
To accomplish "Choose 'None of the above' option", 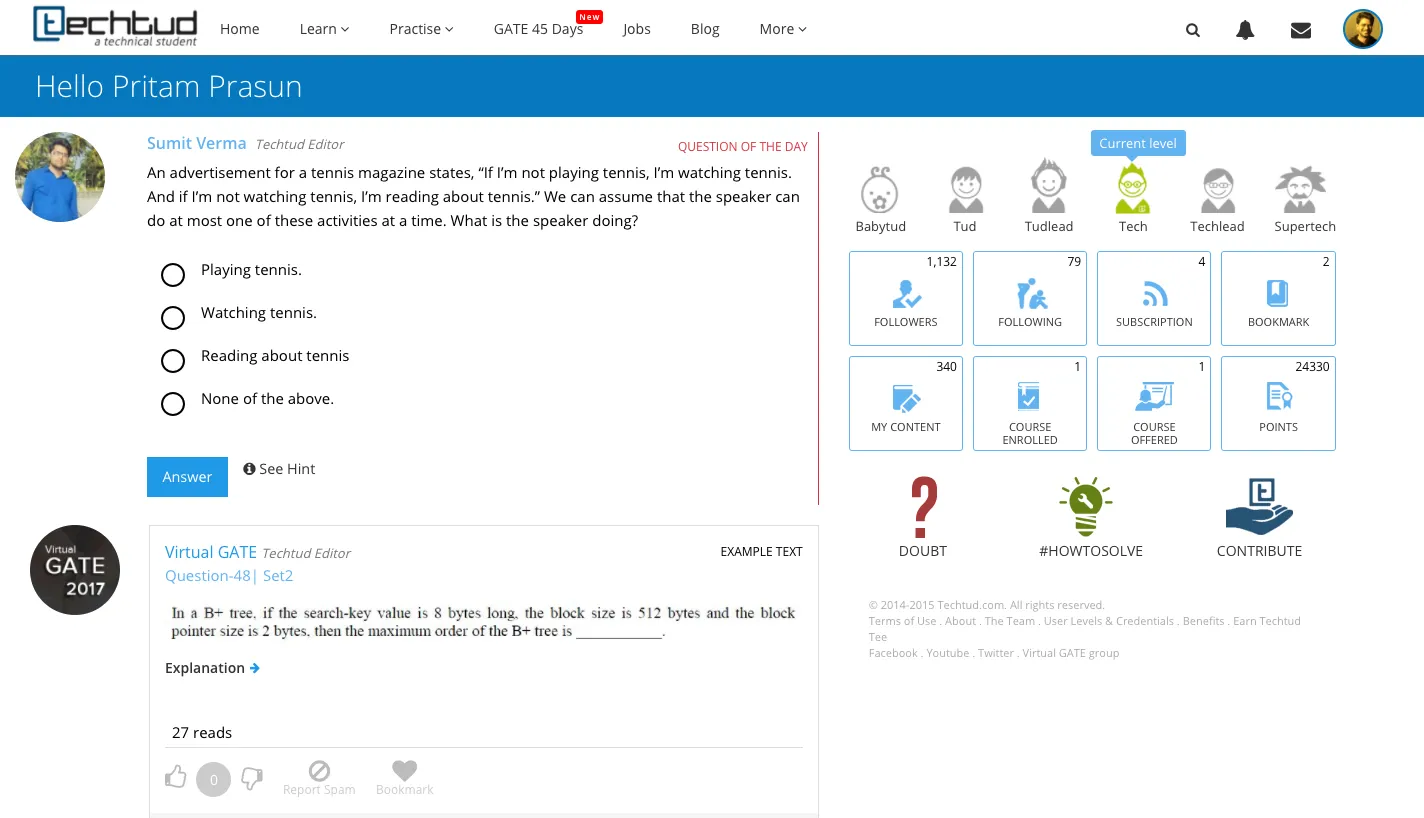I will (x=173, y=403).
